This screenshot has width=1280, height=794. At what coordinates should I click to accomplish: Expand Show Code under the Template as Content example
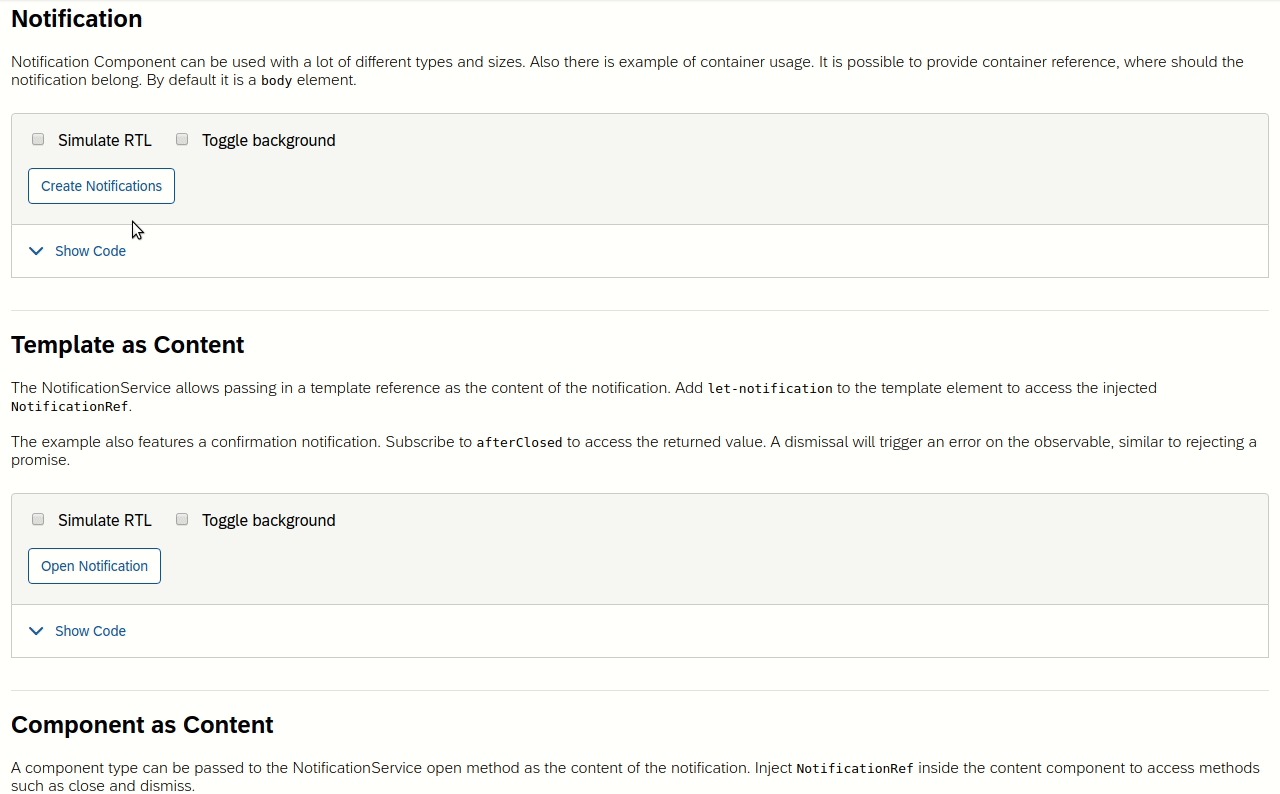coord(90,631)
